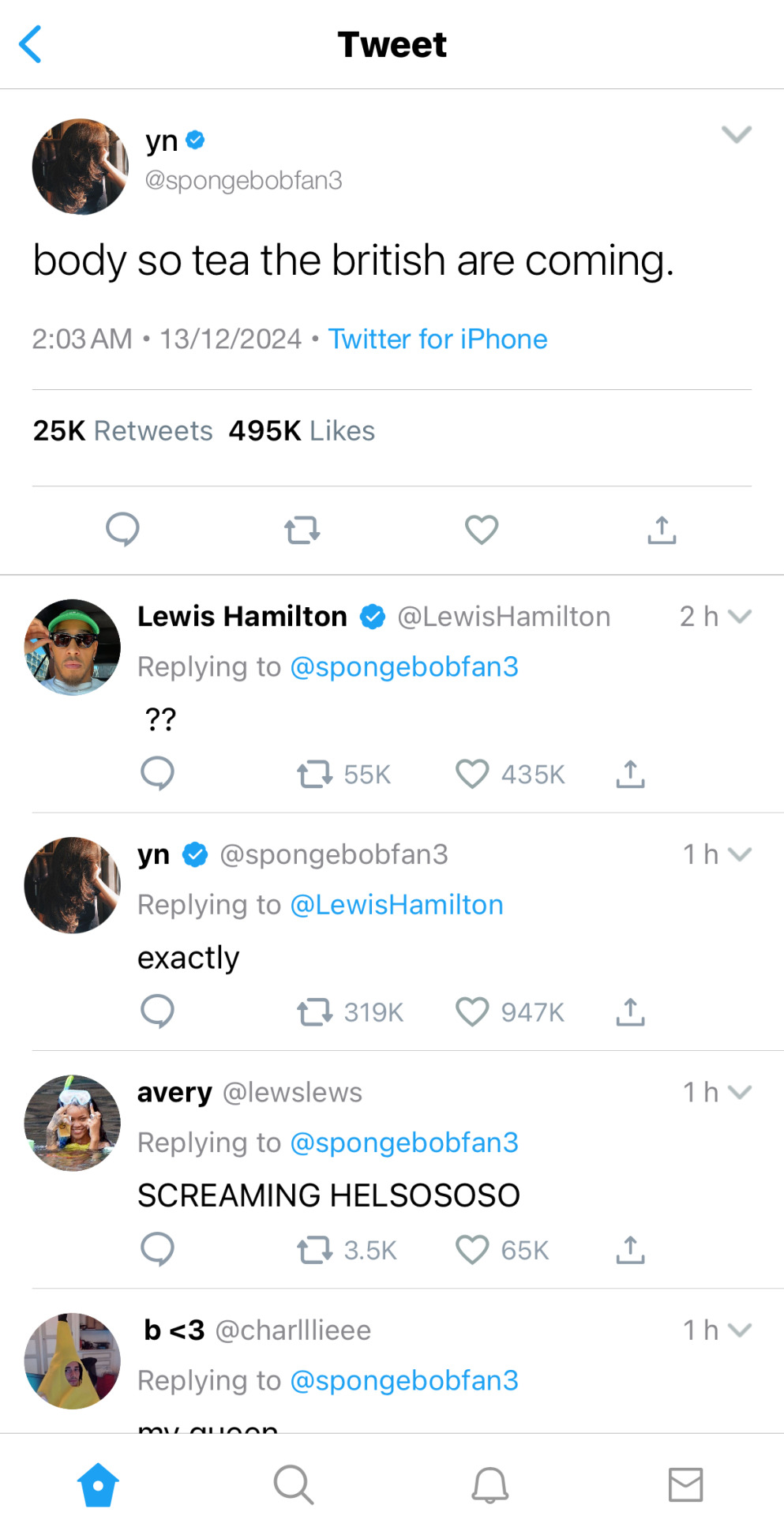Screen dimensions: 784x1516
Task: Share the main tweet via share icon
Action: pyautogui.click(x=662, y=530)
